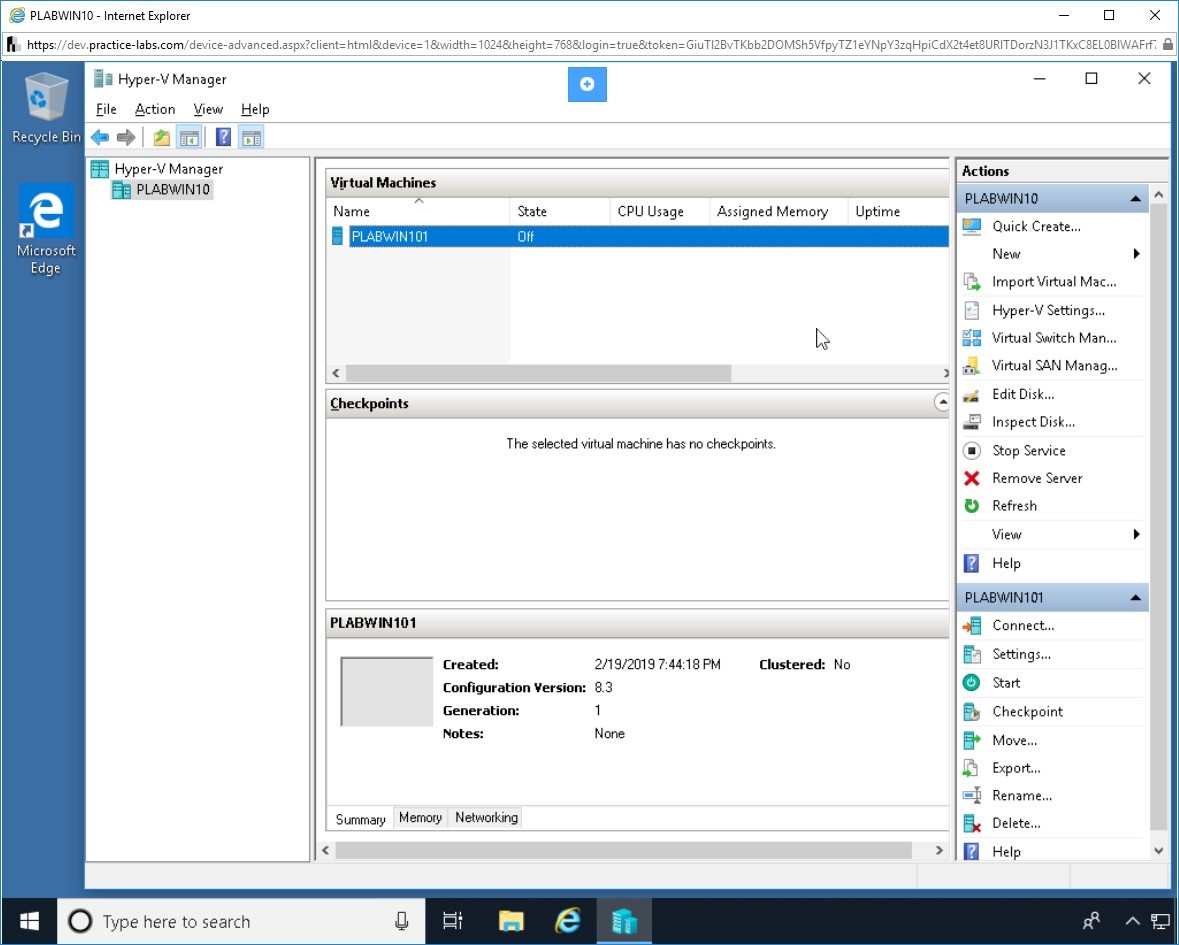Open the File menu
The image size is (1179, 945).
106,109
